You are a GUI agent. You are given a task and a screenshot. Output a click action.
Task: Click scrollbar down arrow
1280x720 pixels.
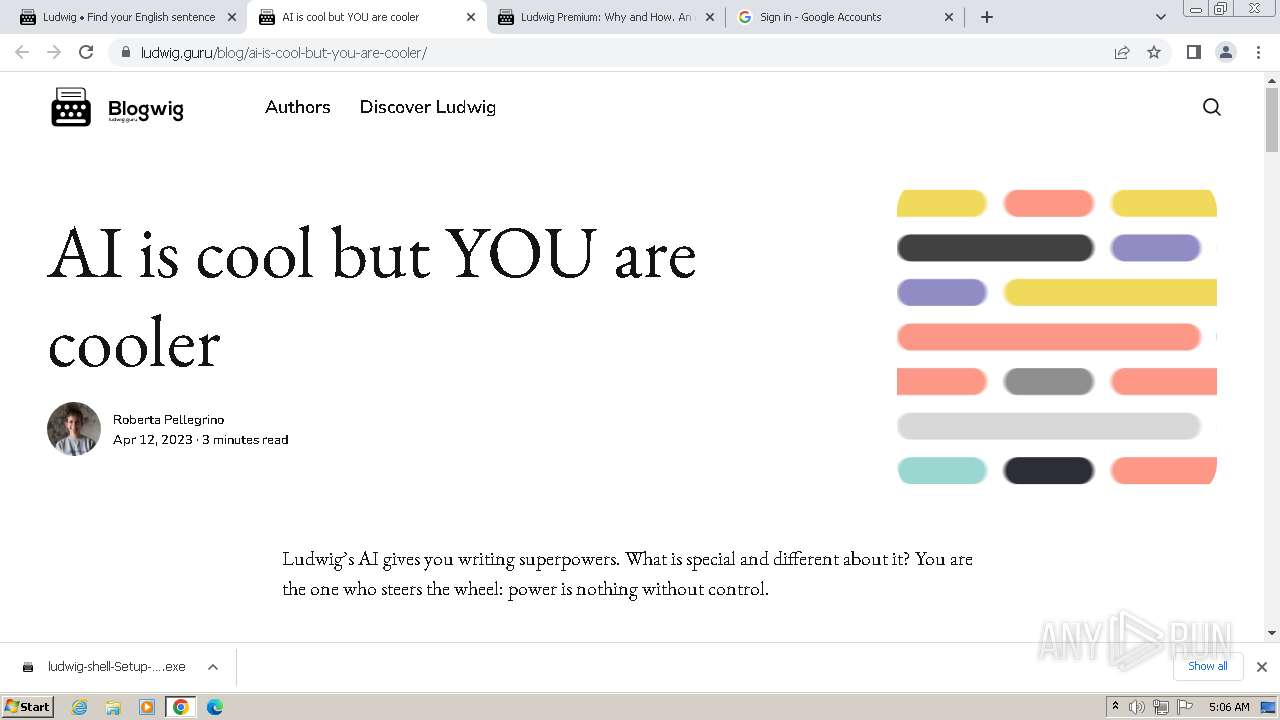point(1271,632)
